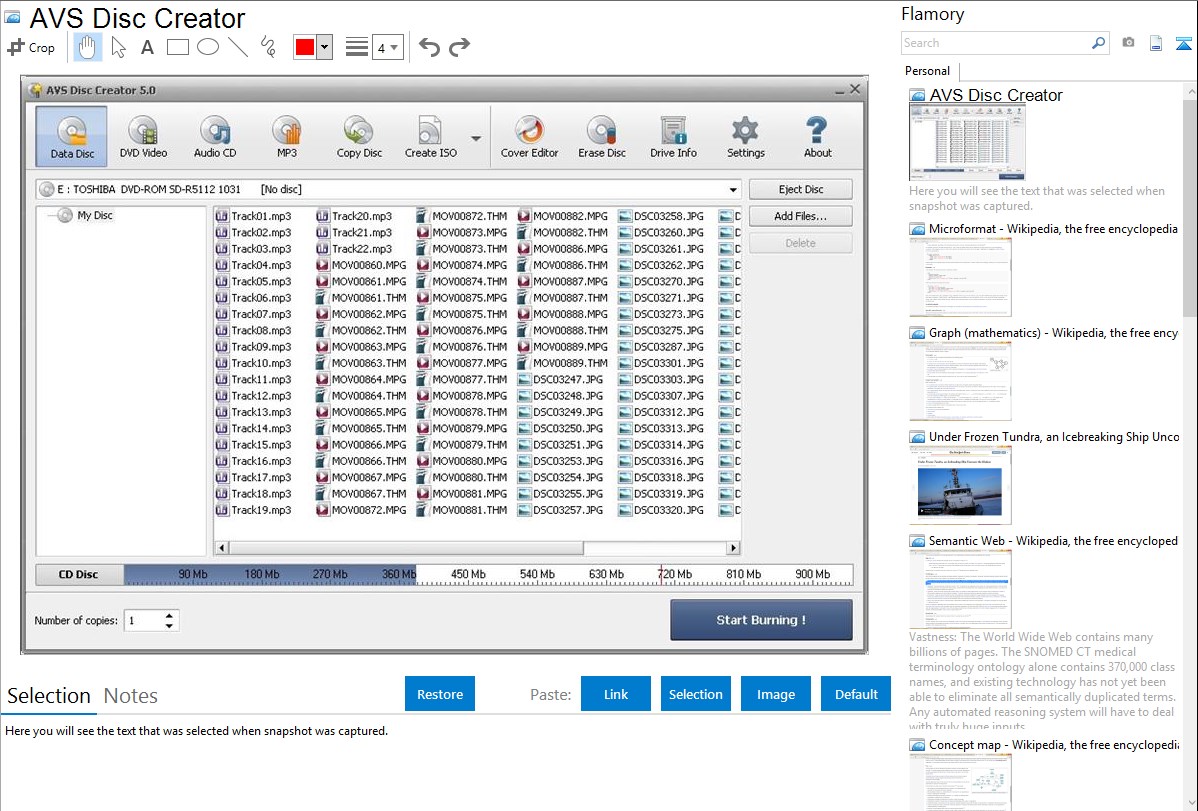Image resolution: width=1198 pixels, height=811 pixels.
Task: Activate the hand pan tool
Action: 87,47
